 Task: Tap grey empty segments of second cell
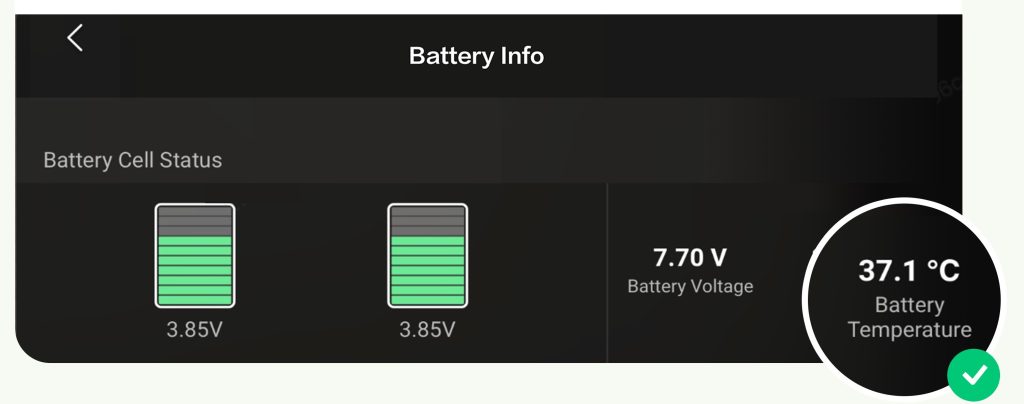(x=427, y=221)
